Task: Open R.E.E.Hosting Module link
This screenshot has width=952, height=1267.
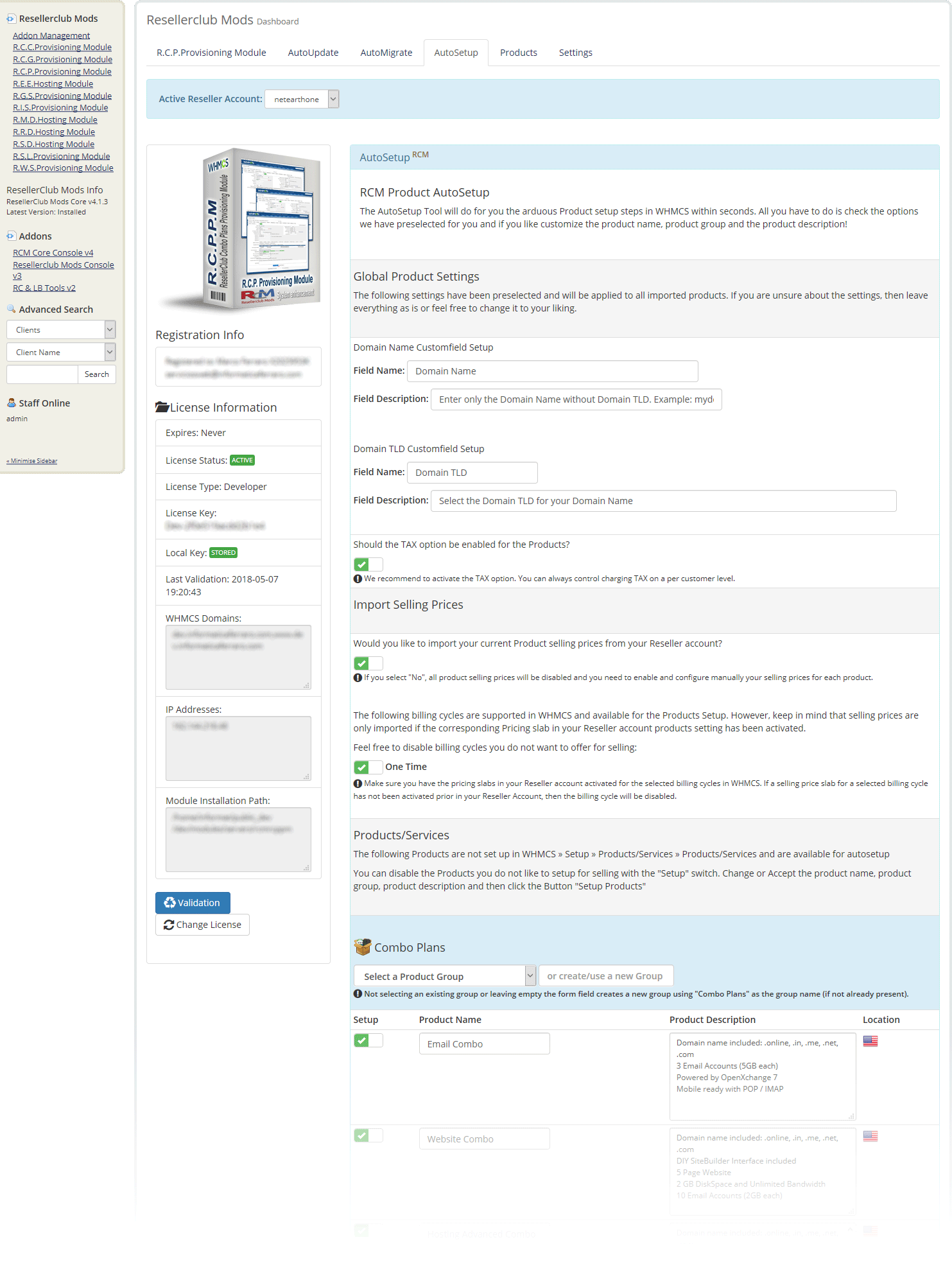Action: tap(53, 83)
